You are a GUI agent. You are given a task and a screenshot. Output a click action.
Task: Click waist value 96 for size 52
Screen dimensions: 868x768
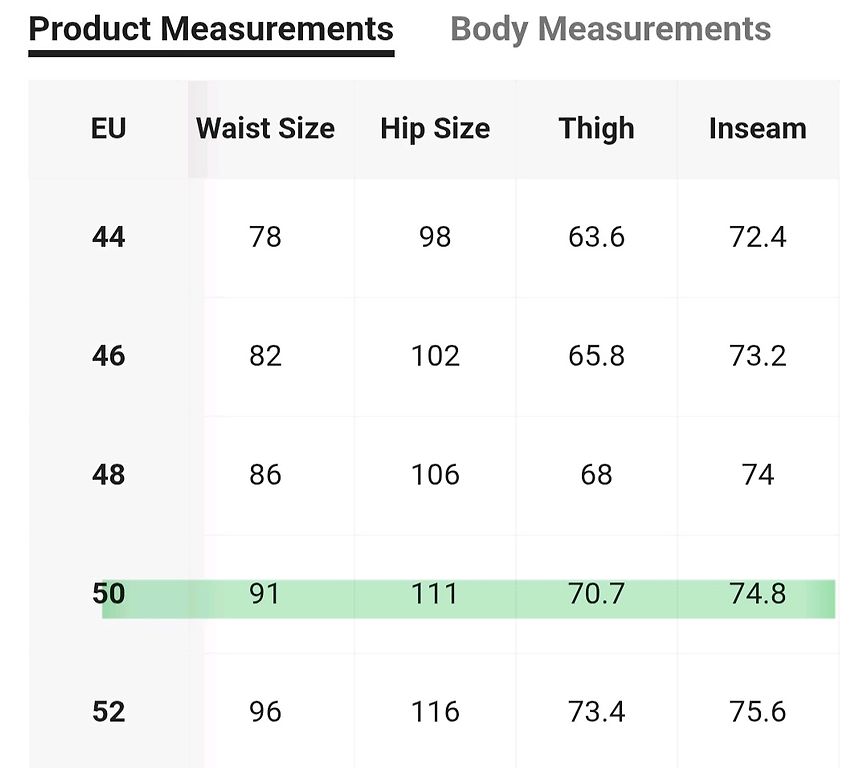pos(265,712)
